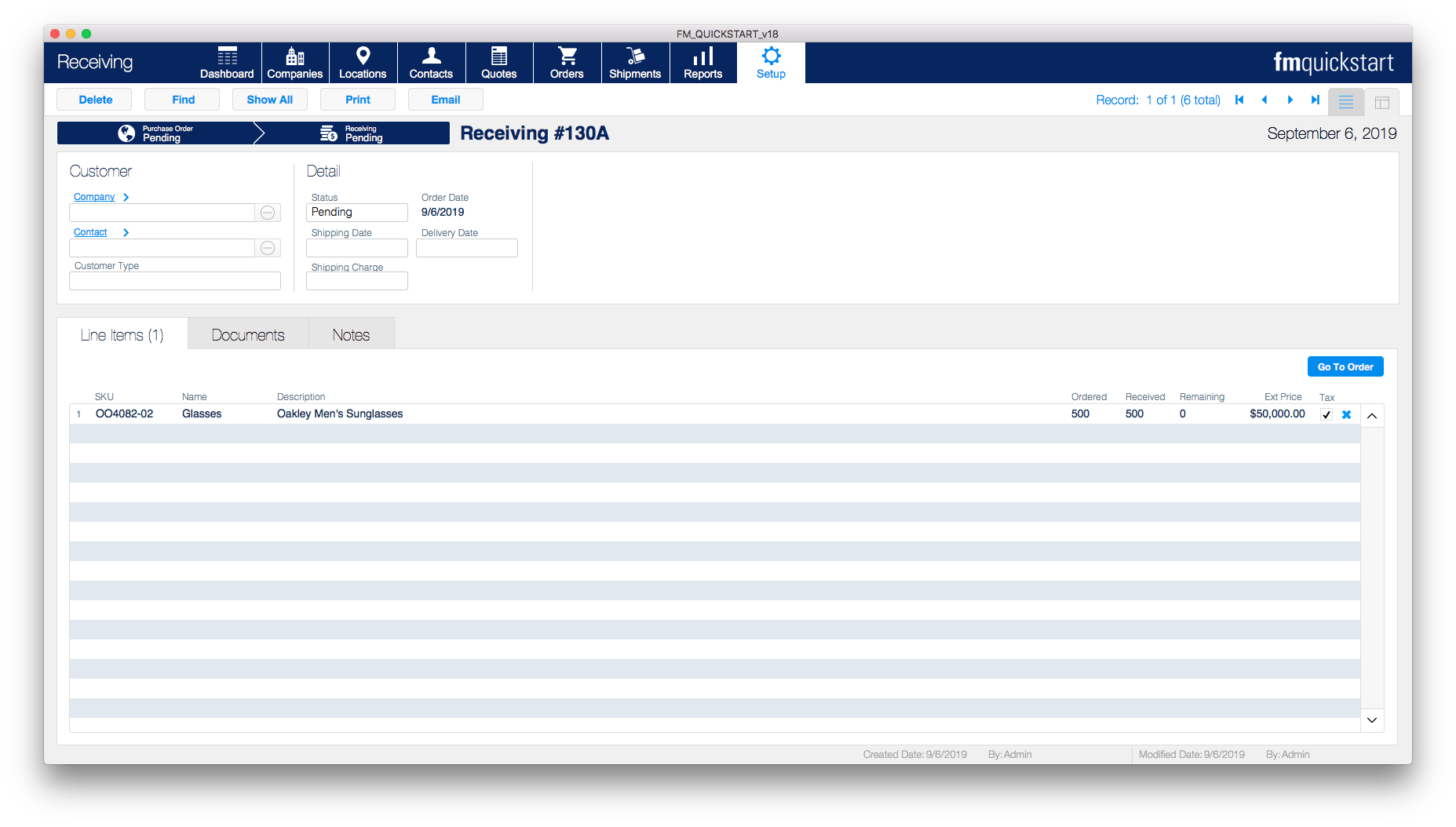Click the Record 1 of 1 indicator

click(1159, 100)
